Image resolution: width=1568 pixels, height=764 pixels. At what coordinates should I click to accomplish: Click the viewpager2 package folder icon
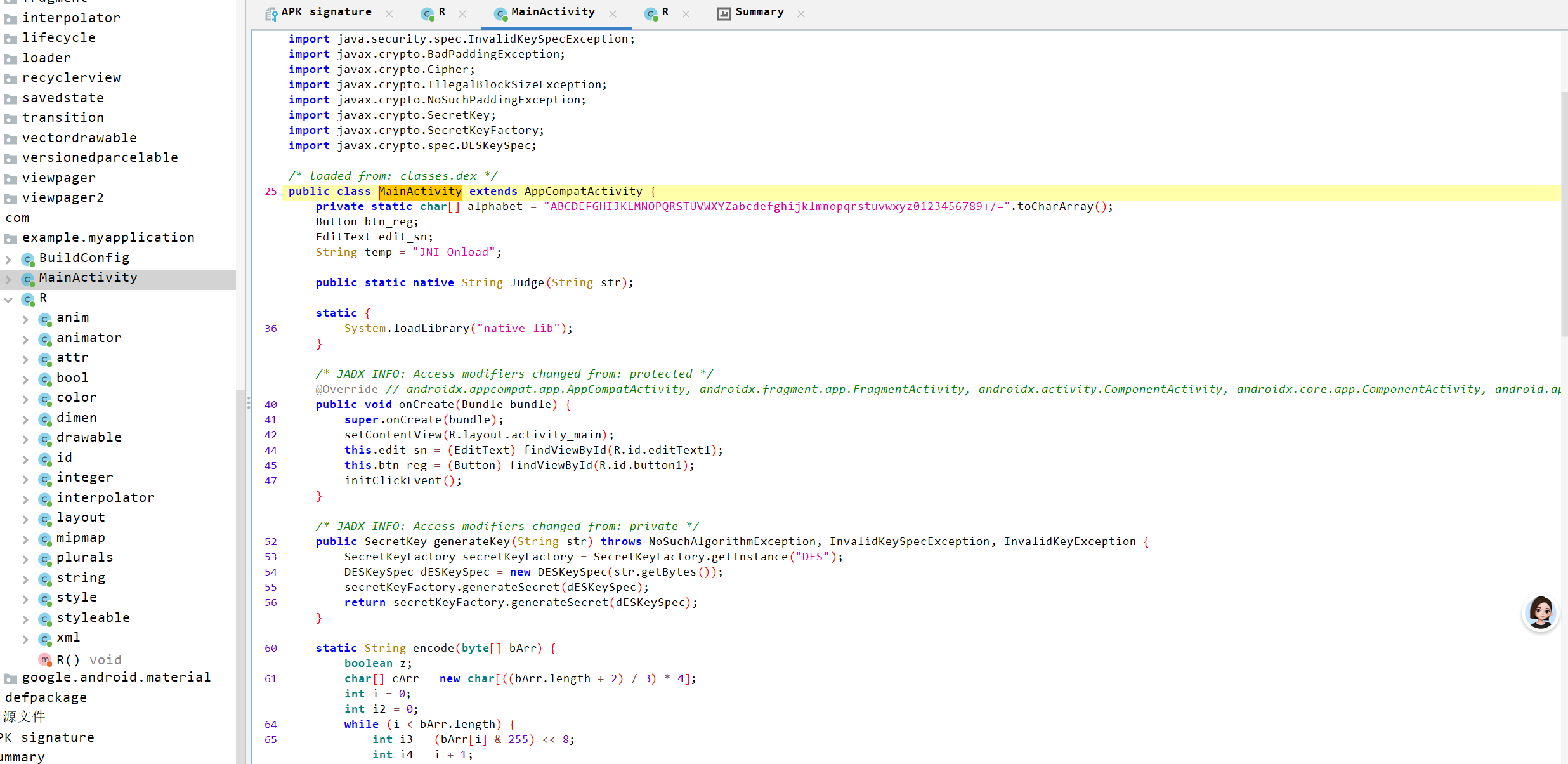(10, 199)
